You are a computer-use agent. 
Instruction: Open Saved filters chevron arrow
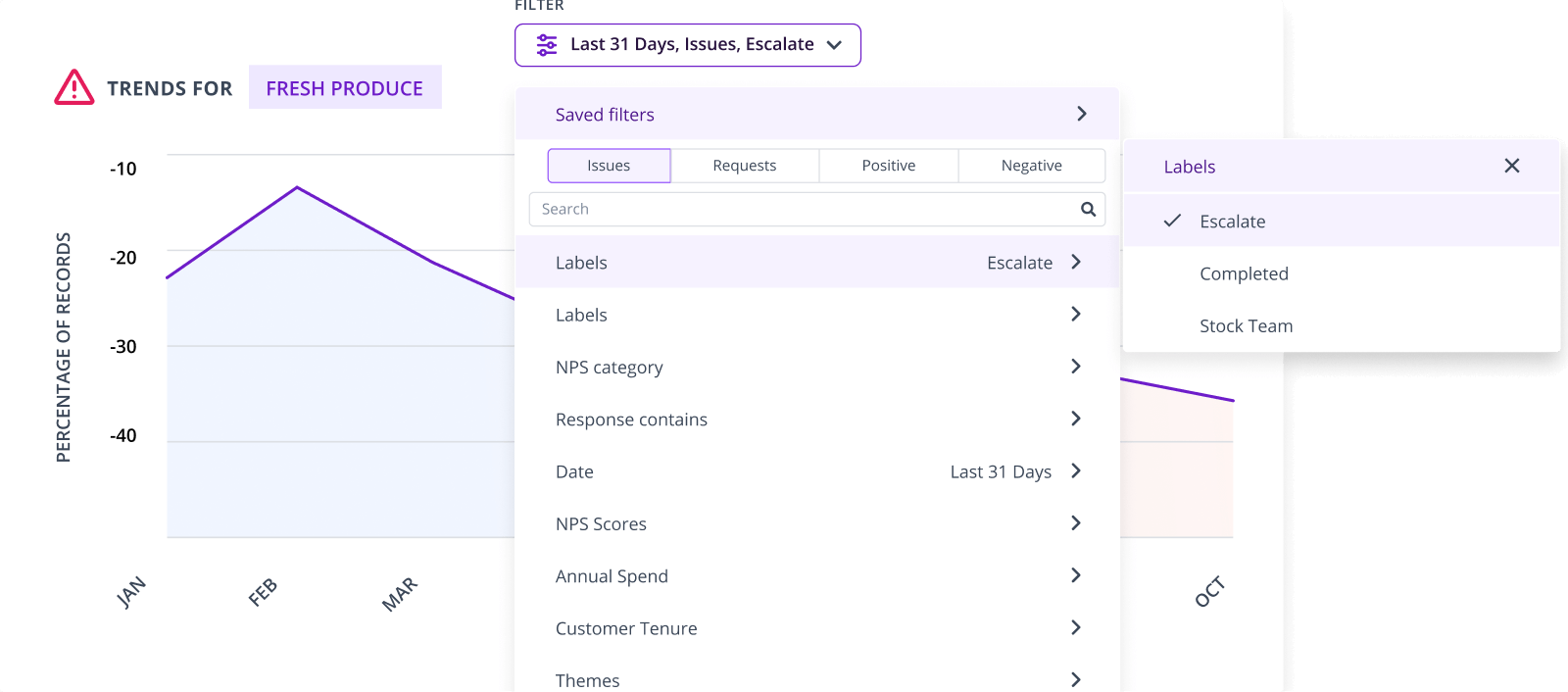1082,114
